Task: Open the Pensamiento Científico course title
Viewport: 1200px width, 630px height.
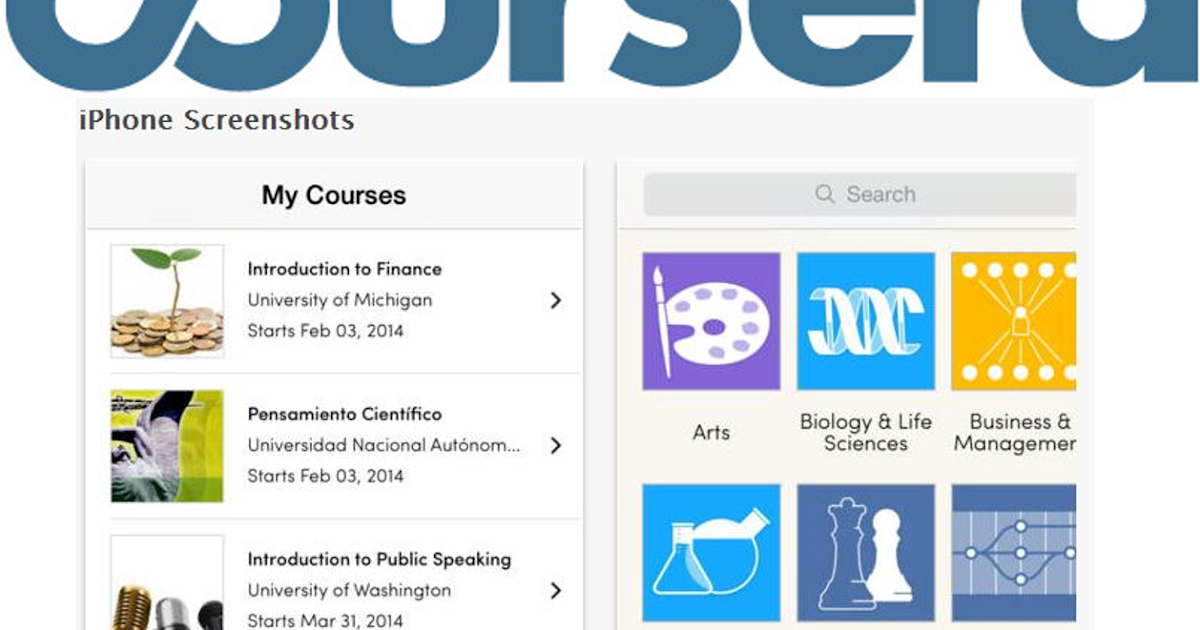Action: click(x=344, y=414)
